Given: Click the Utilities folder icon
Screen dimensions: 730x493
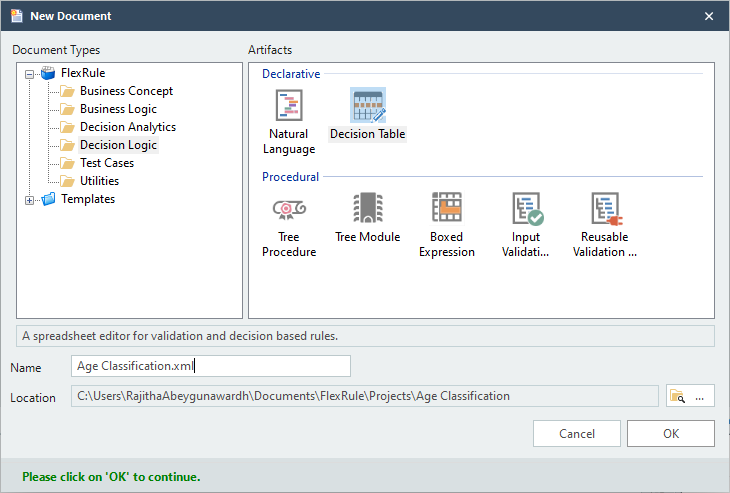Looking at the screenshot, I should (68, 181).
